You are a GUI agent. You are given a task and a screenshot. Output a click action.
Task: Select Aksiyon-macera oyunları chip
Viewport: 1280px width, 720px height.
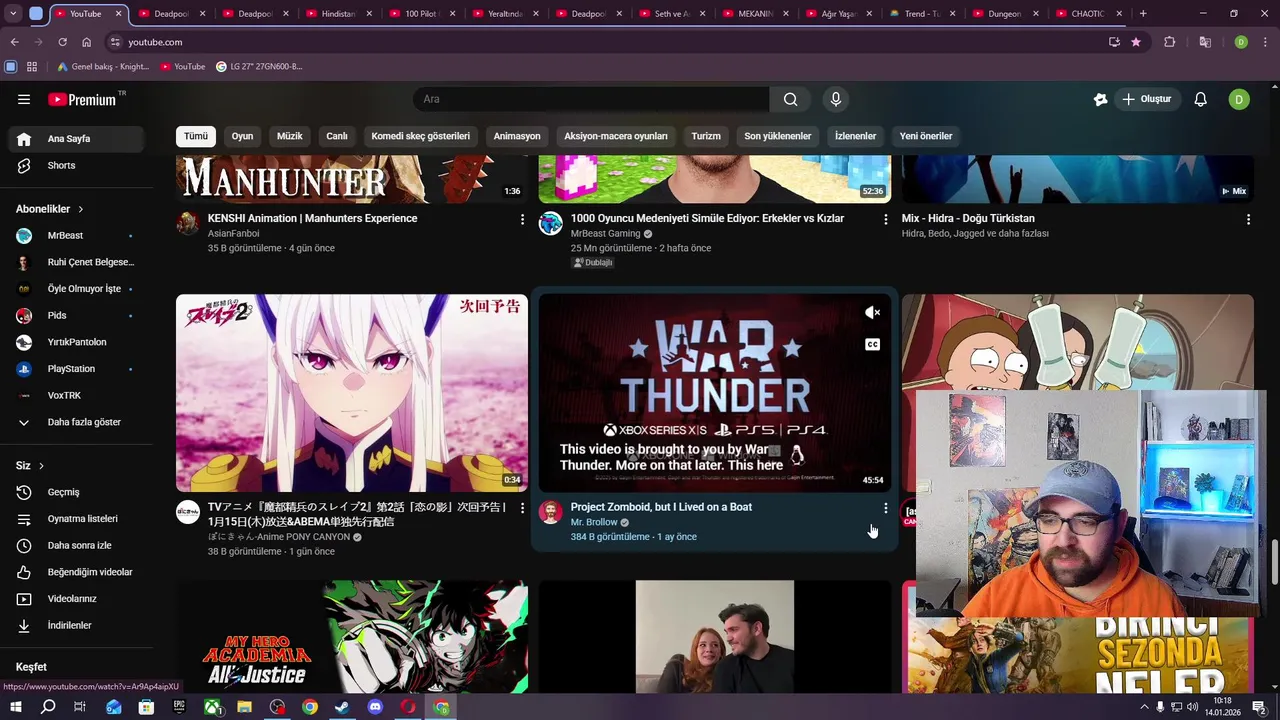point(616,136)
